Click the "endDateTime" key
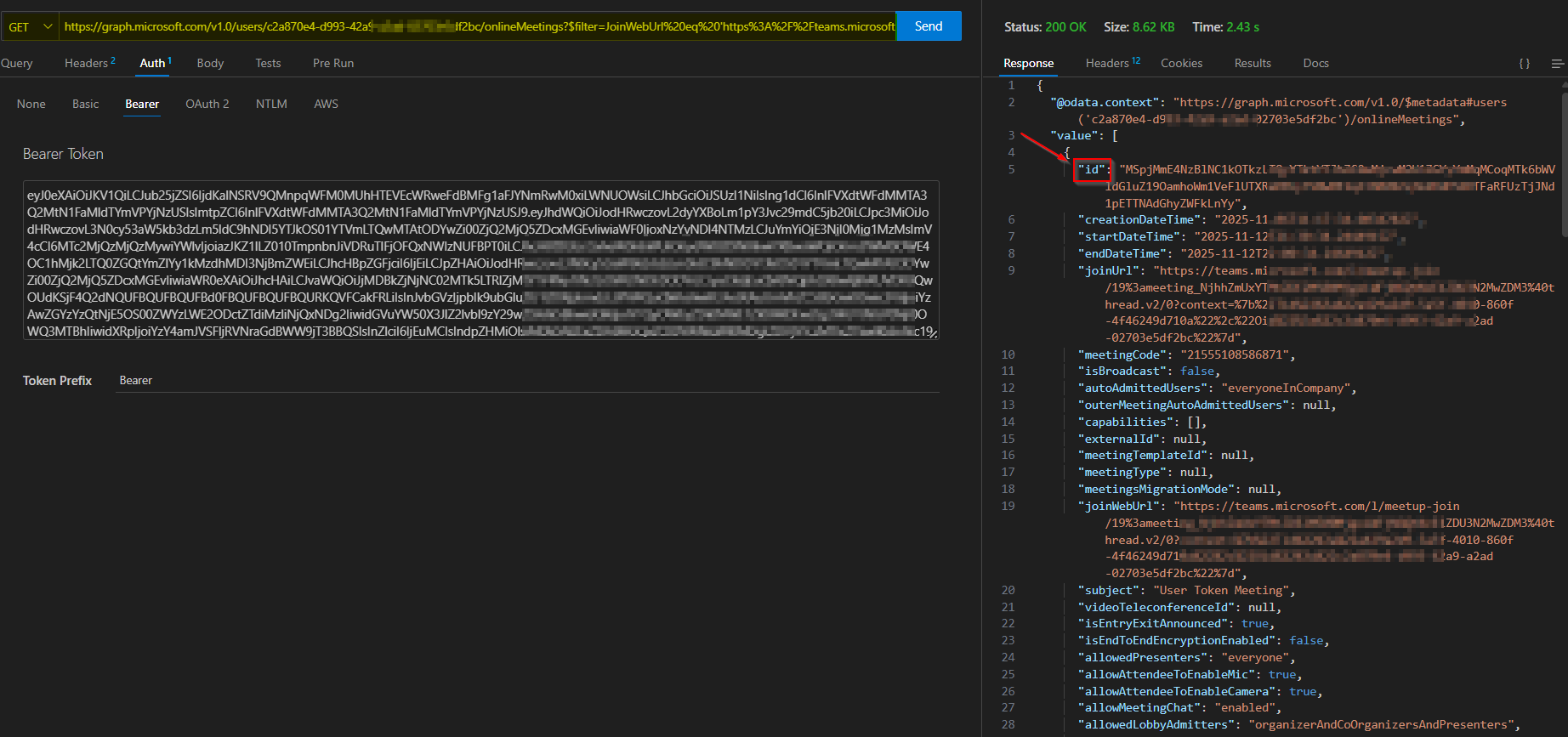1568x737 pixels. pos(1122,253)
